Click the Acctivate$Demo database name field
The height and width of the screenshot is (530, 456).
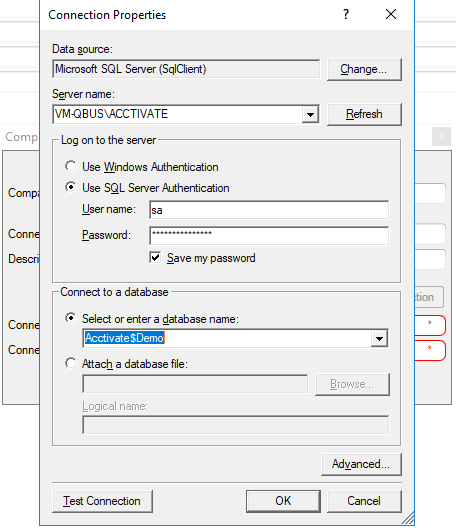pyautogui.click(x=227, y=338)
